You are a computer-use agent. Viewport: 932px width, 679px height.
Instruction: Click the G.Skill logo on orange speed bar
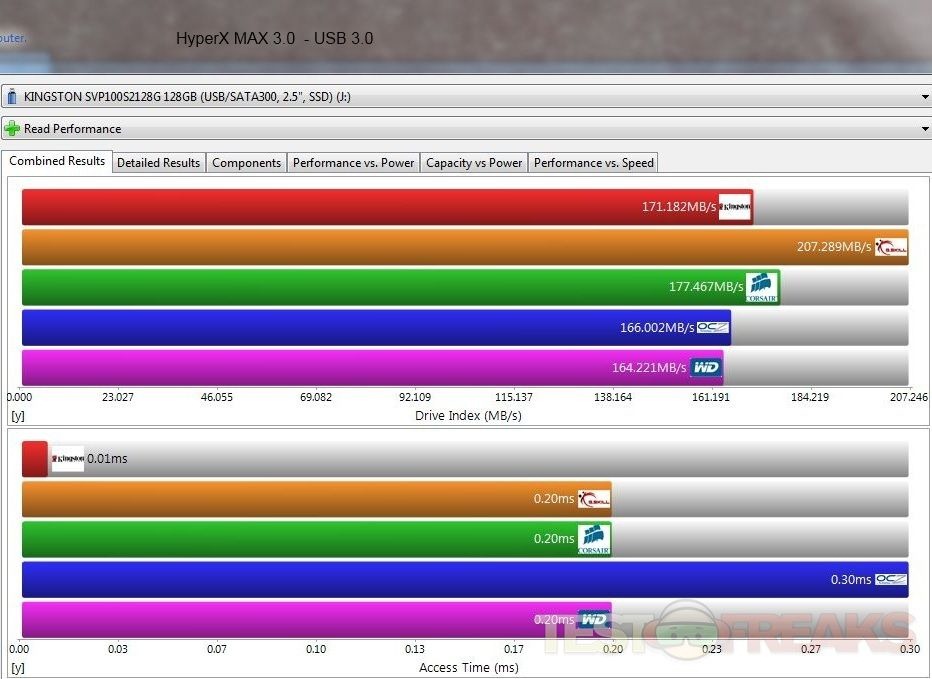click(x=891, y=247)
